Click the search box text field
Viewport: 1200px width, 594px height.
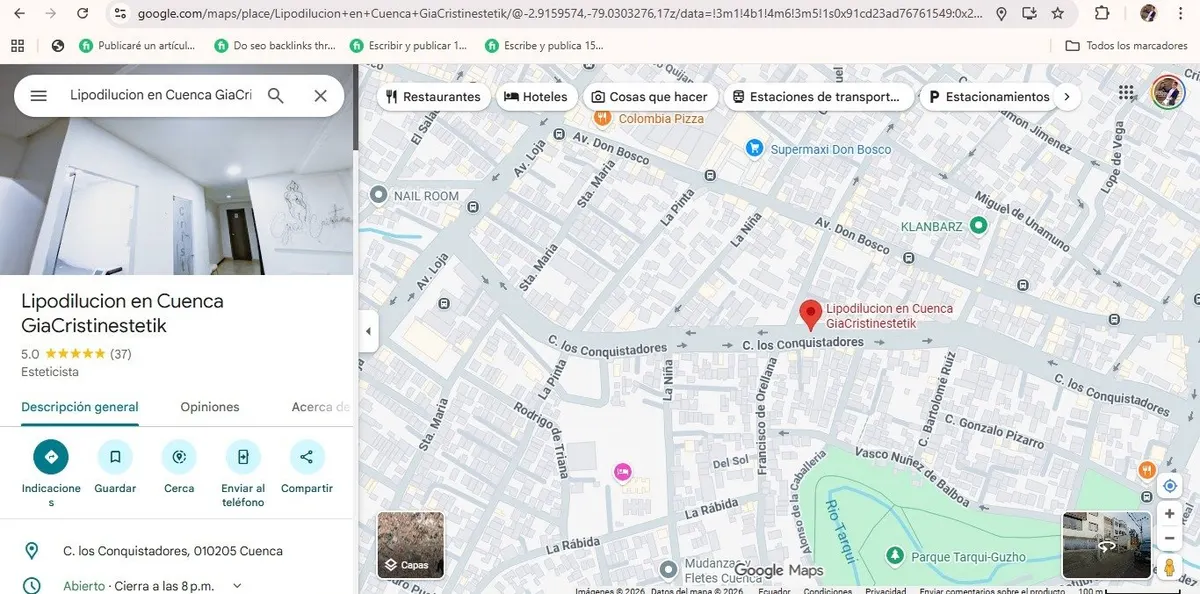coord(161,96)
